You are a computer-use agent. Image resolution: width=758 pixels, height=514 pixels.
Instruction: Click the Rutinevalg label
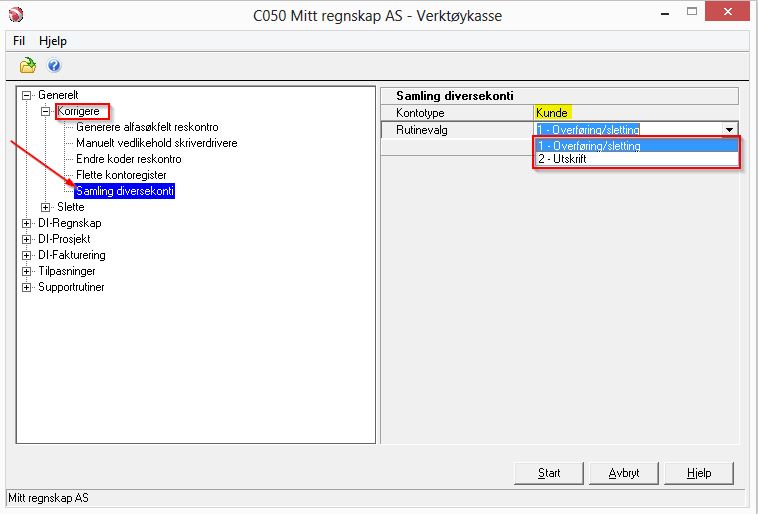[422, 130]
